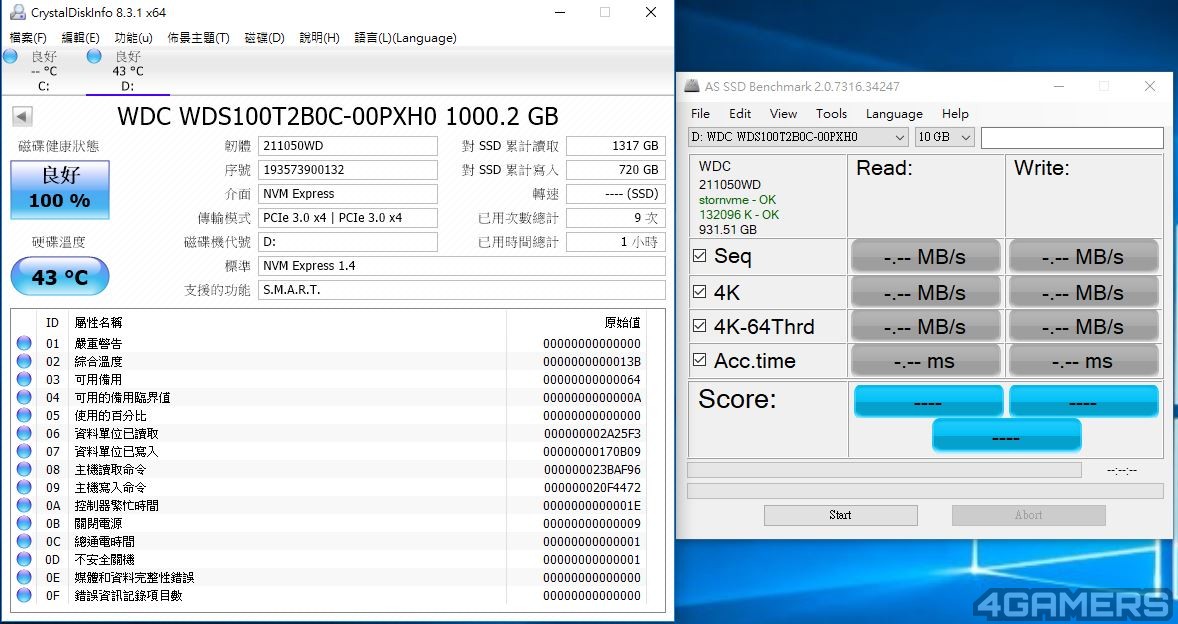Open the Tools menu in AS SSD Benchmark

(832, 113)
